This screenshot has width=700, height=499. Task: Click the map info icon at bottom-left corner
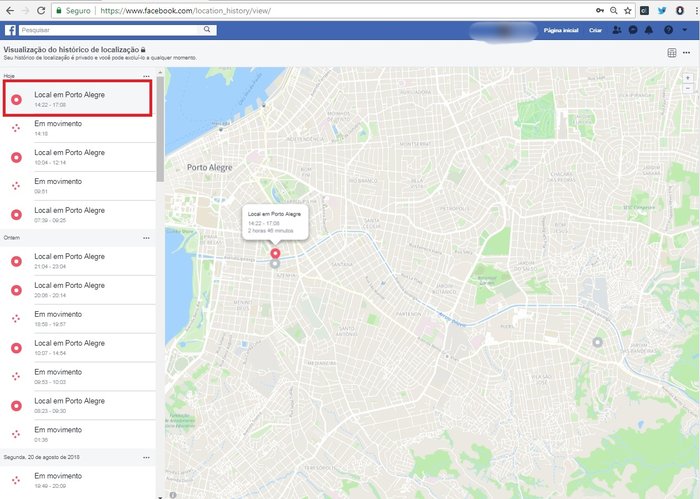tap(173, 495)
